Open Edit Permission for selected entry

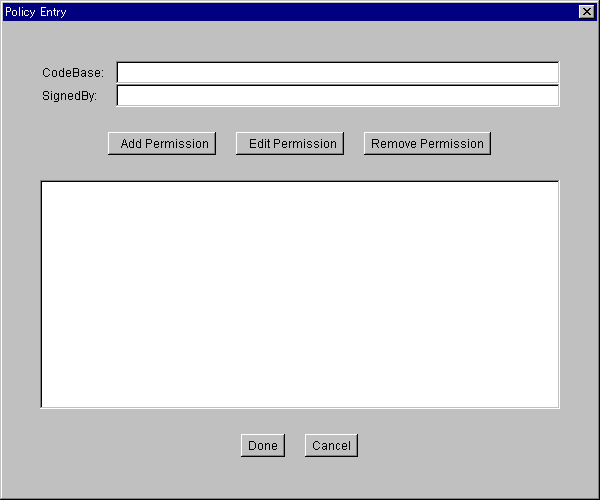[290, 143]
